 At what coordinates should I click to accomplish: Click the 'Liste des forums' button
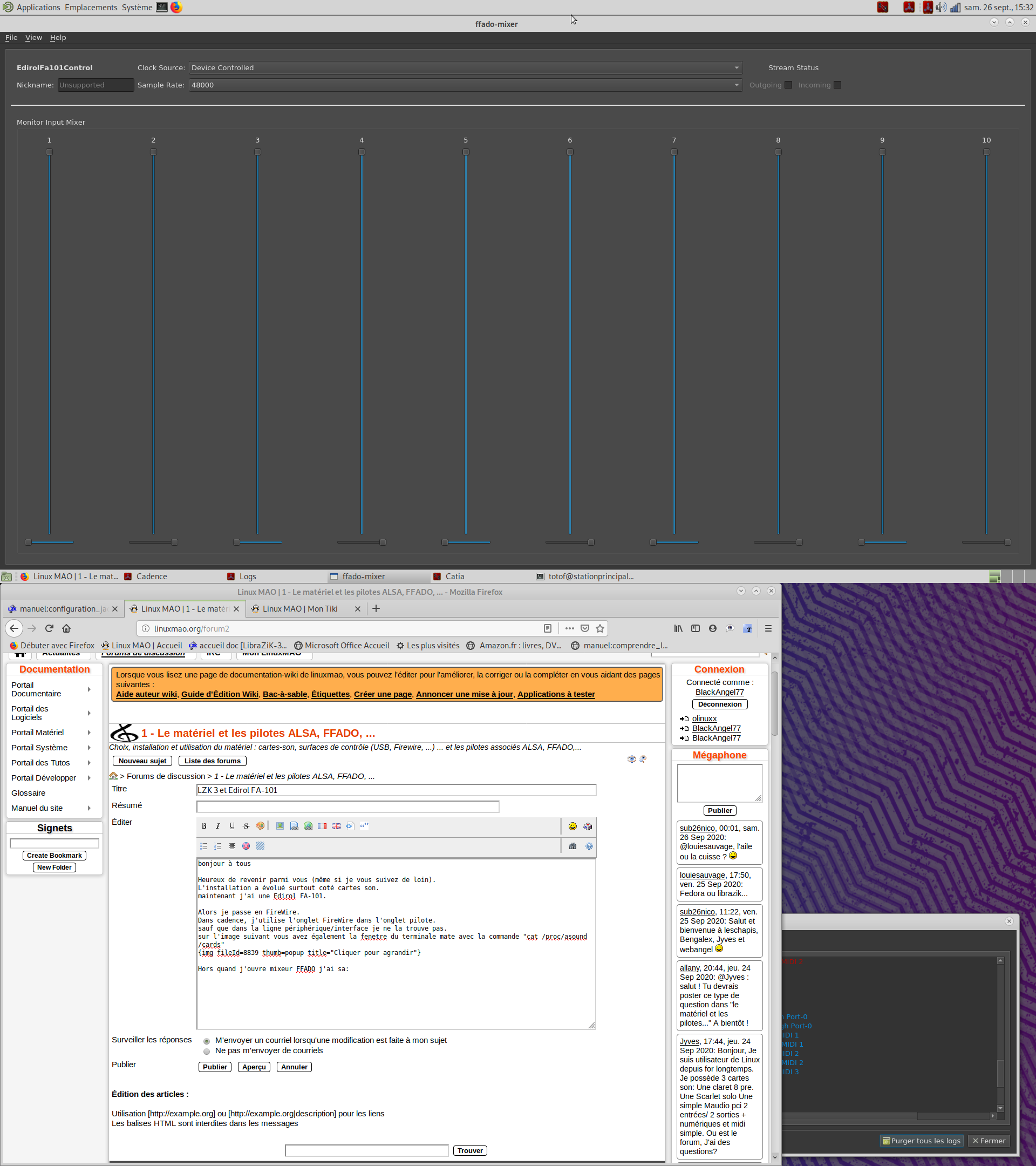[x=212, y=761]
